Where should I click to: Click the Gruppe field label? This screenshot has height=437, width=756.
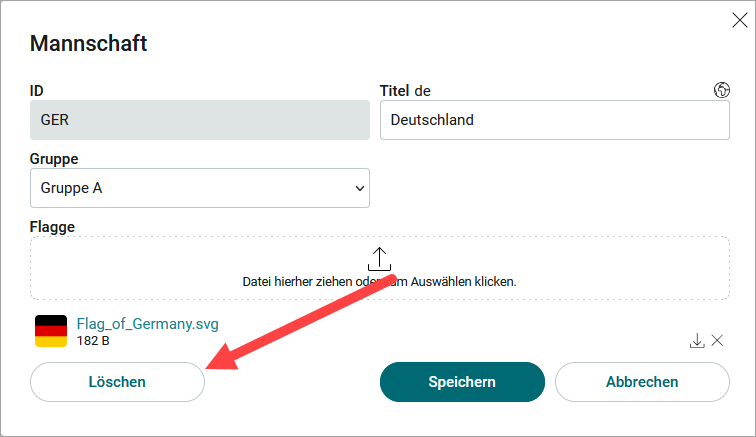[x=54, y=159]
